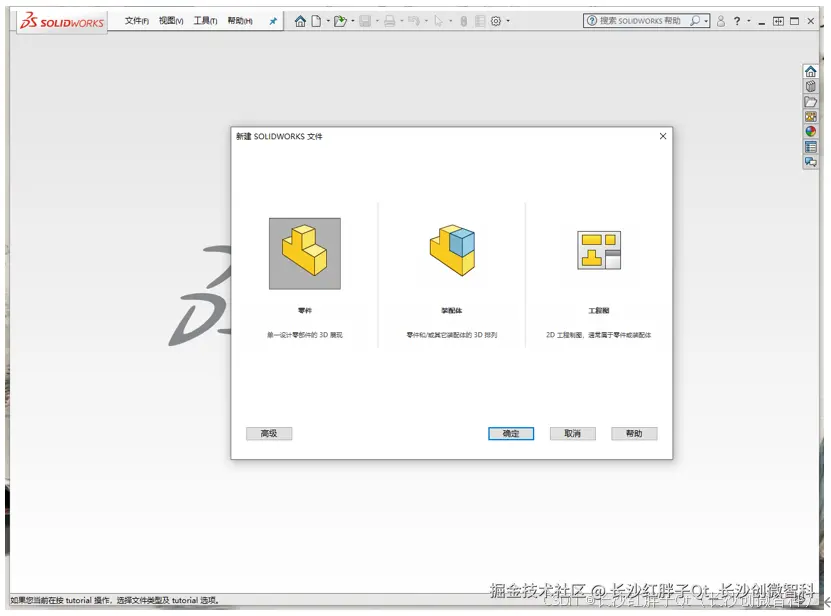Screen dimensions: 831x616
Task: Open the View Palette tab in the task pane
Action: pyautogui.click(x=810, y=117)
